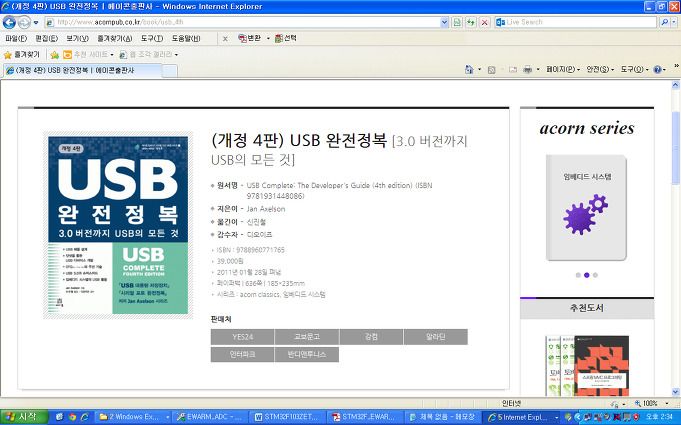Open the search provider dropdown arrow
Viewport: 681px width, 425px height.
tap(674, 22)
